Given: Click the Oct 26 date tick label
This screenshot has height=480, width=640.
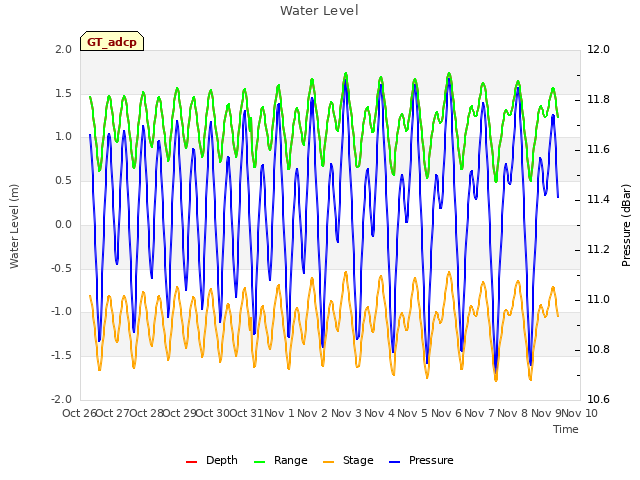Looking at the screenshot, I should [79, 413].
